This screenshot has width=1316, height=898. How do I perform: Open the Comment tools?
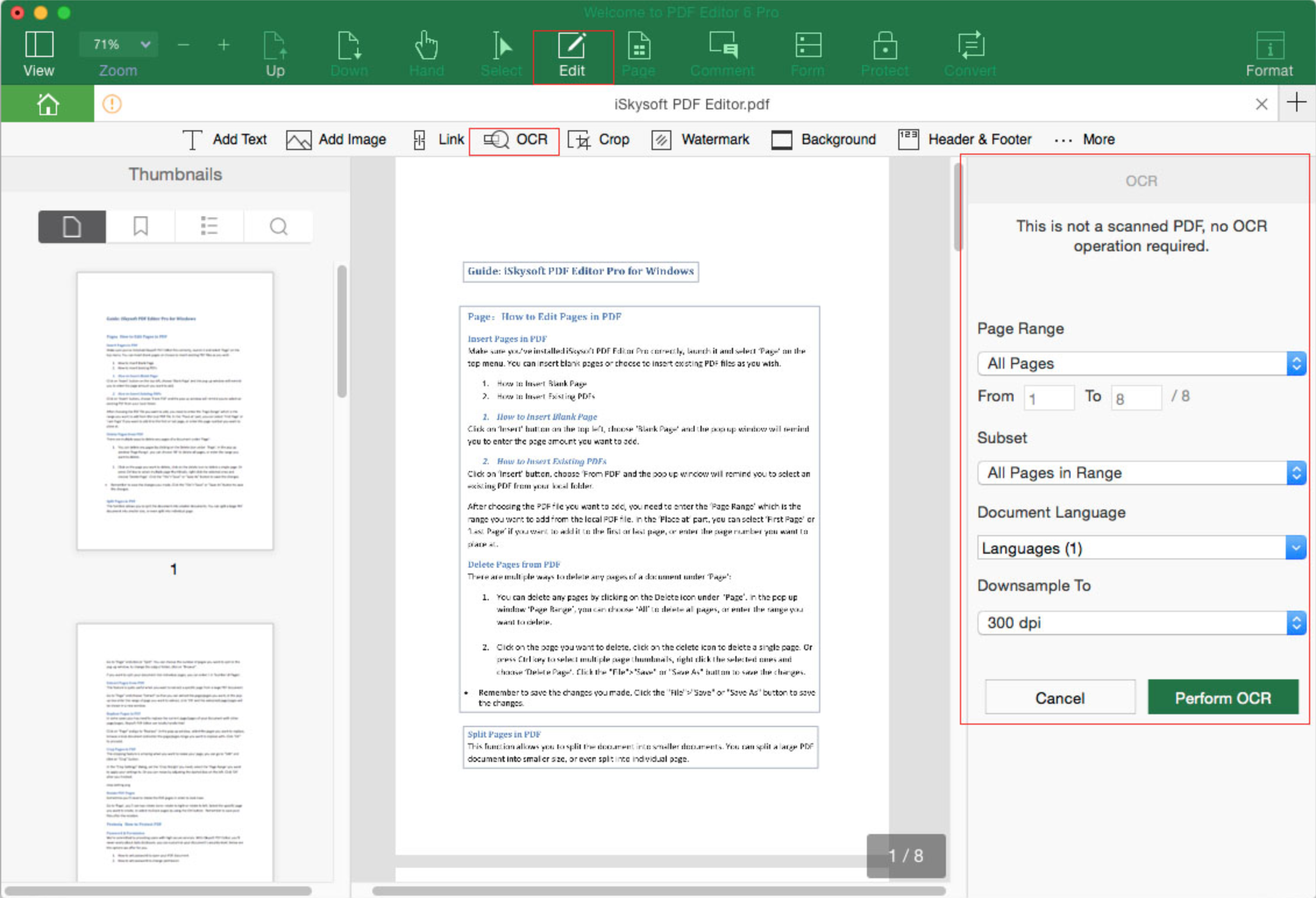(723, 54)
